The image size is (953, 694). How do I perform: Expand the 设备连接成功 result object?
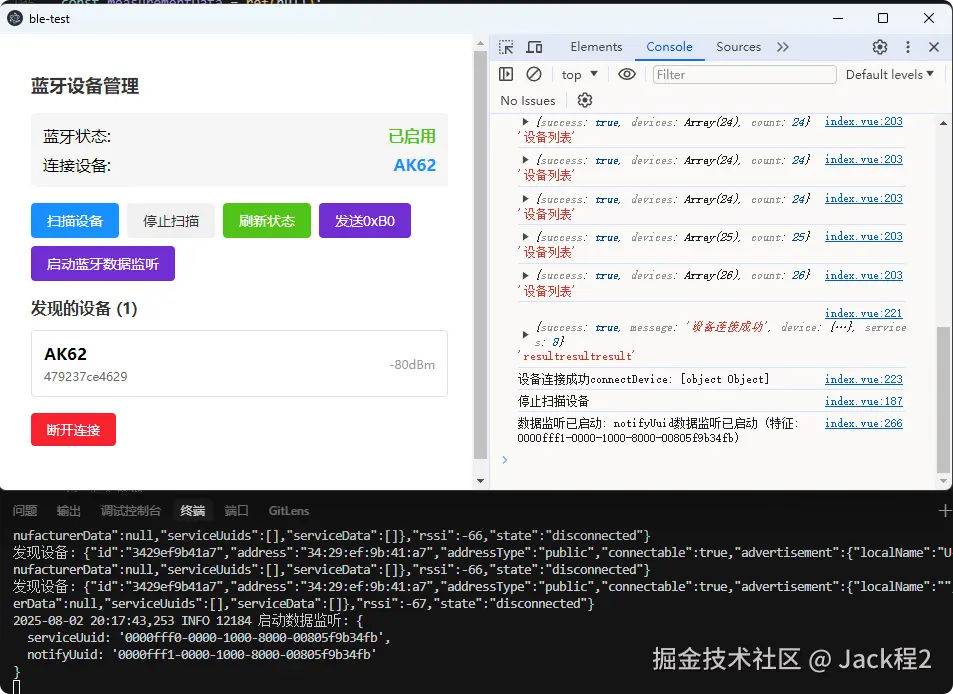[525, 334]
